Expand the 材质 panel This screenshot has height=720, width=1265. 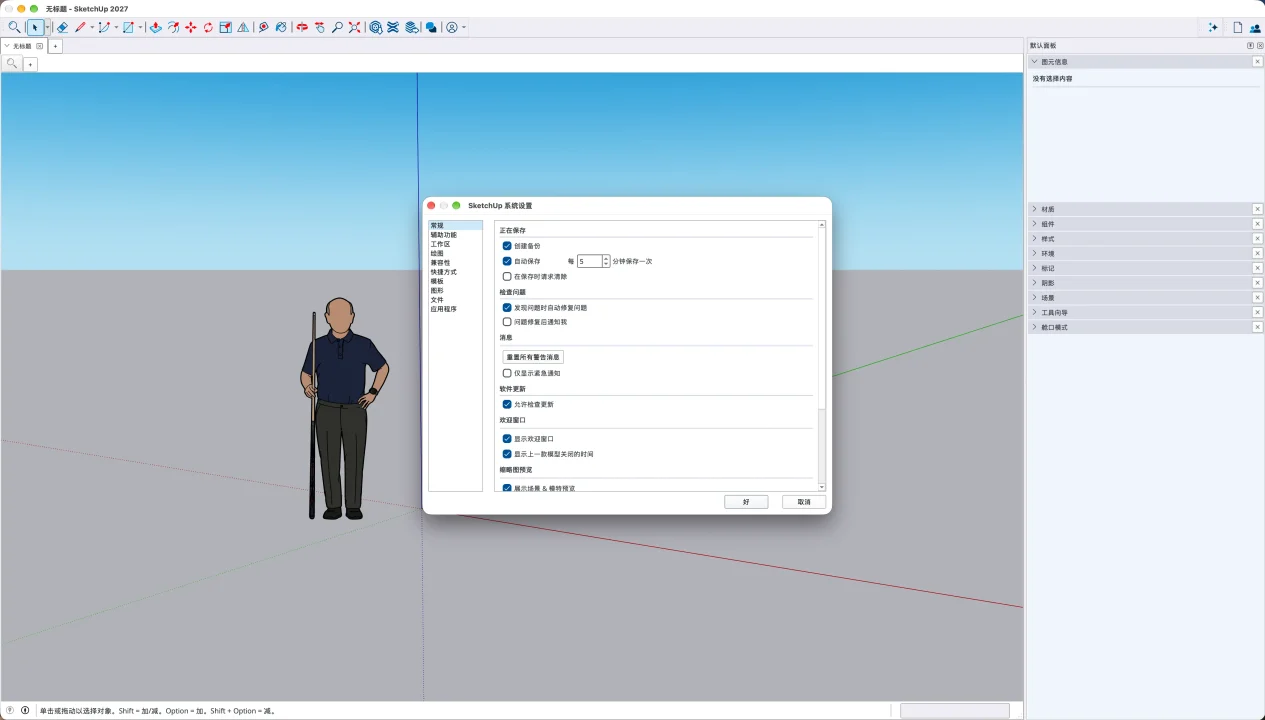click(1034, 209)
